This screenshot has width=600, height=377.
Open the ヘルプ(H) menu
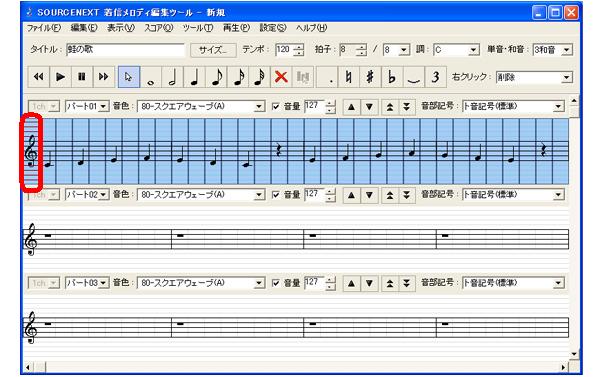point(311,28)
